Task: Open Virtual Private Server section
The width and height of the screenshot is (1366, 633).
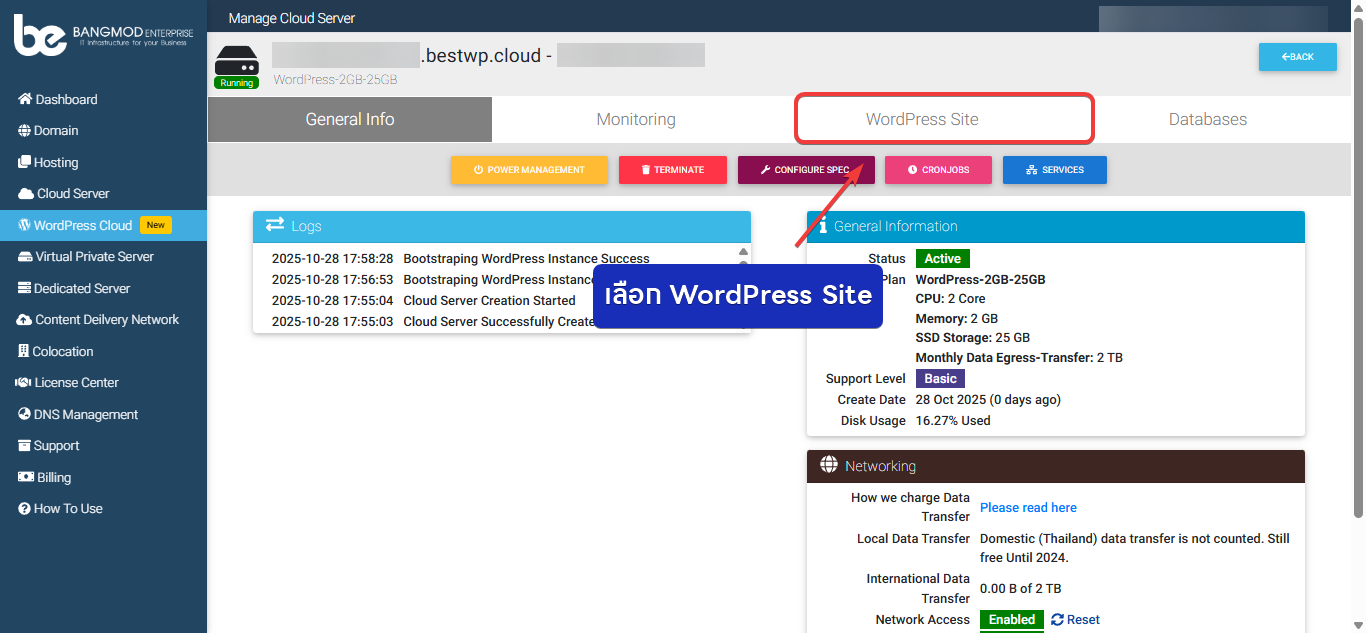Action: (x=94, y=257)
